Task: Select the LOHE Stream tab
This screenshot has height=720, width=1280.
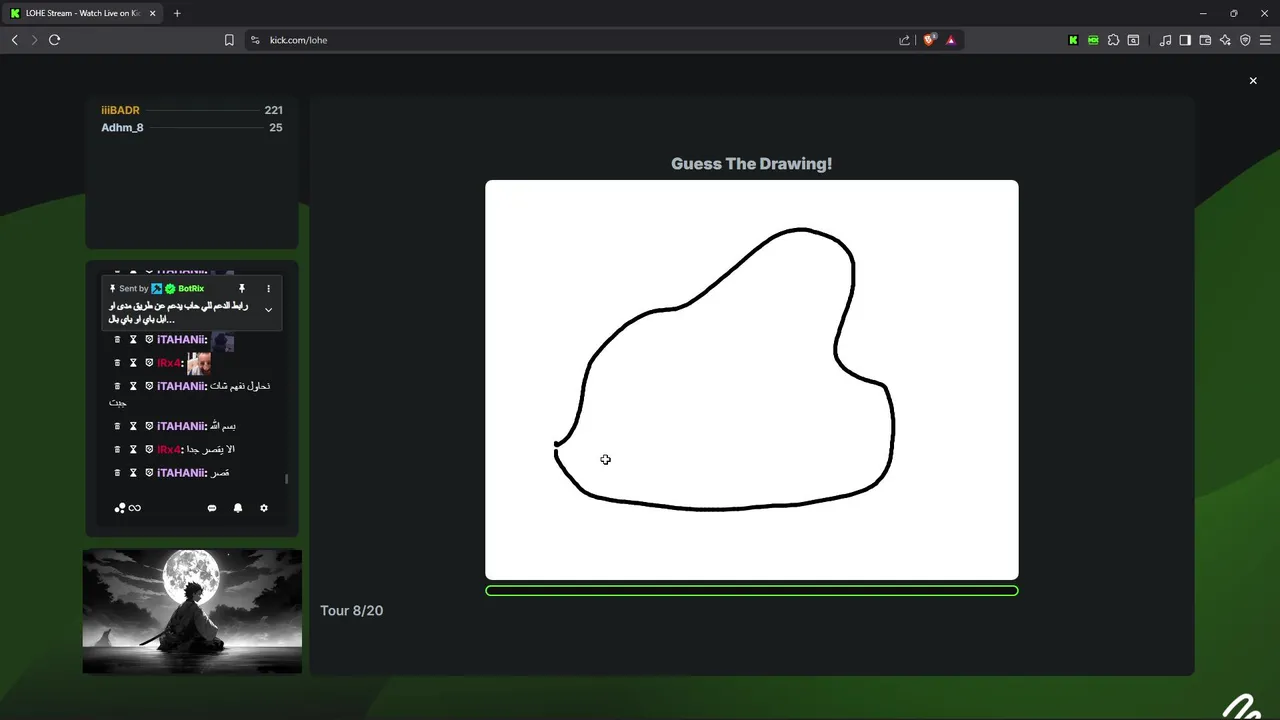Action: (x=83, y=13)
